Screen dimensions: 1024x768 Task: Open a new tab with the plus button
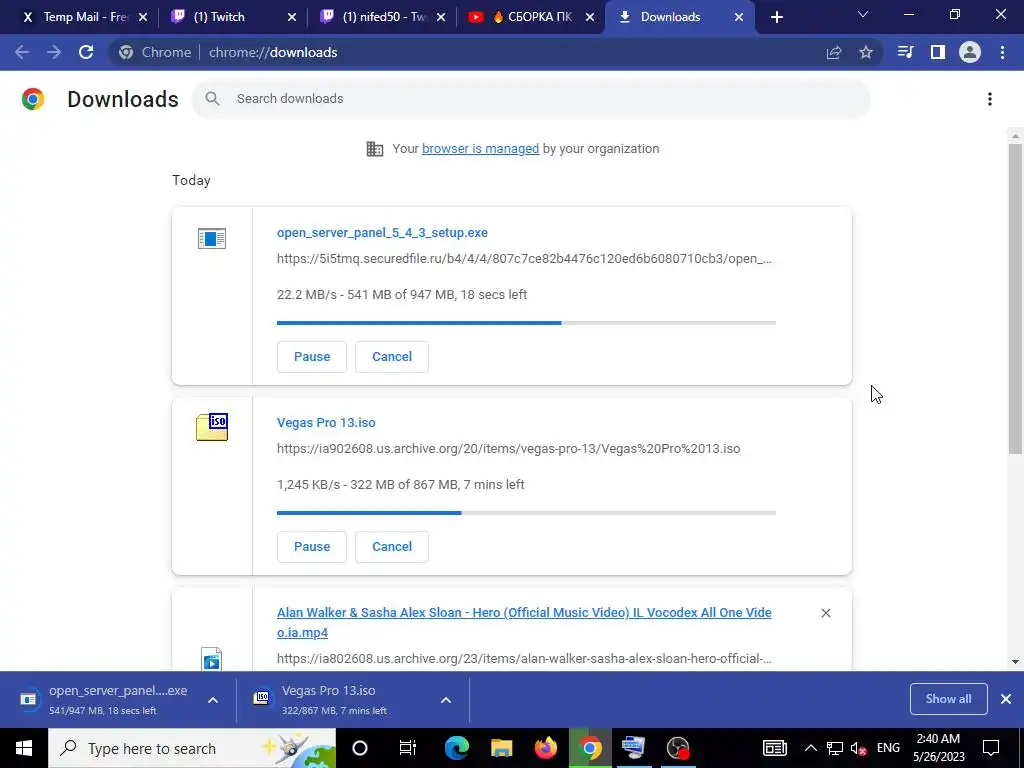click(x=776, y=18)
